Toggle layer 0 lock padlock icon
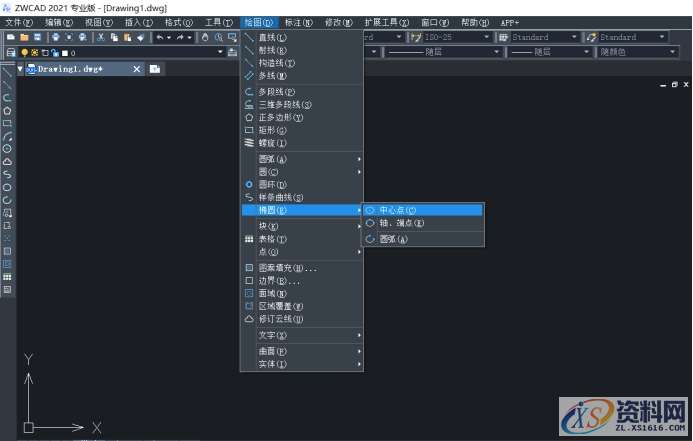The height and width of the screenshot is (441, 693). point(55,53)
